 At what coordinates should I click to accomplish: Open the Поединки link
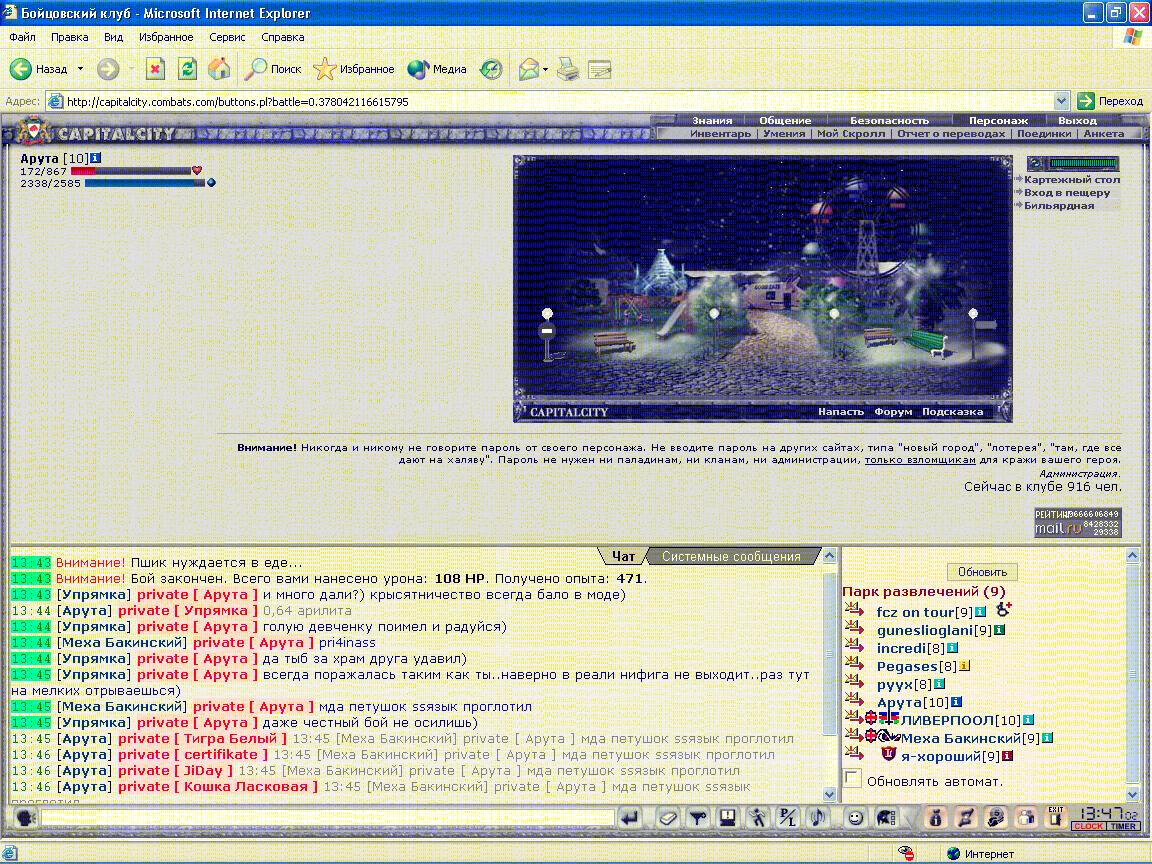pos(1044,134)
